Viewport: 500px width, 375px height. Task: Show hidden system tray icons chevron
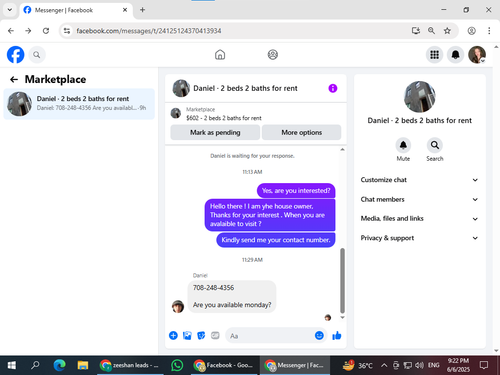click(x=384, y=365)
